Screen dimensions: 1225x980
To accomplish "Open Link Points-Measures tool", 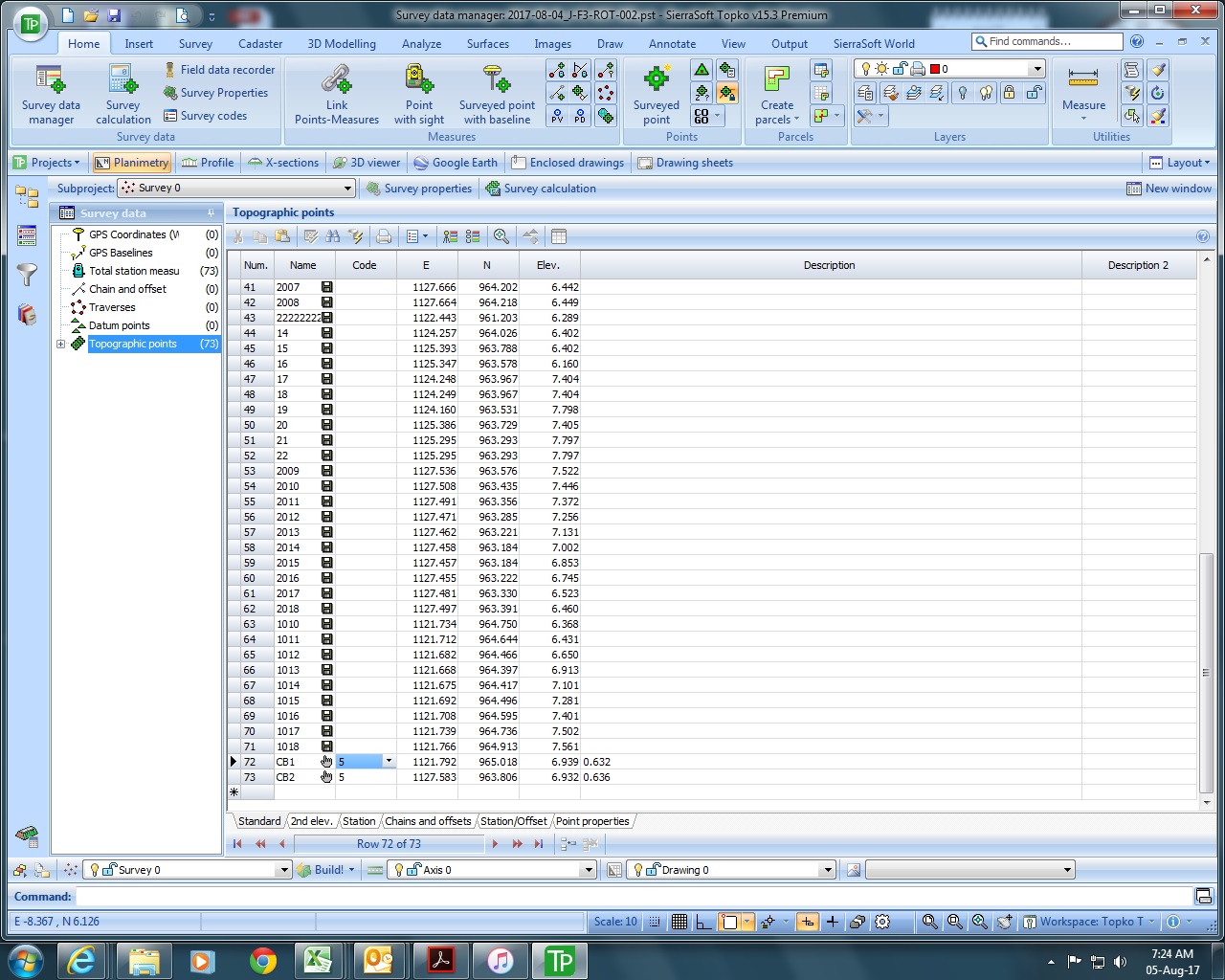I will point(336,91).
